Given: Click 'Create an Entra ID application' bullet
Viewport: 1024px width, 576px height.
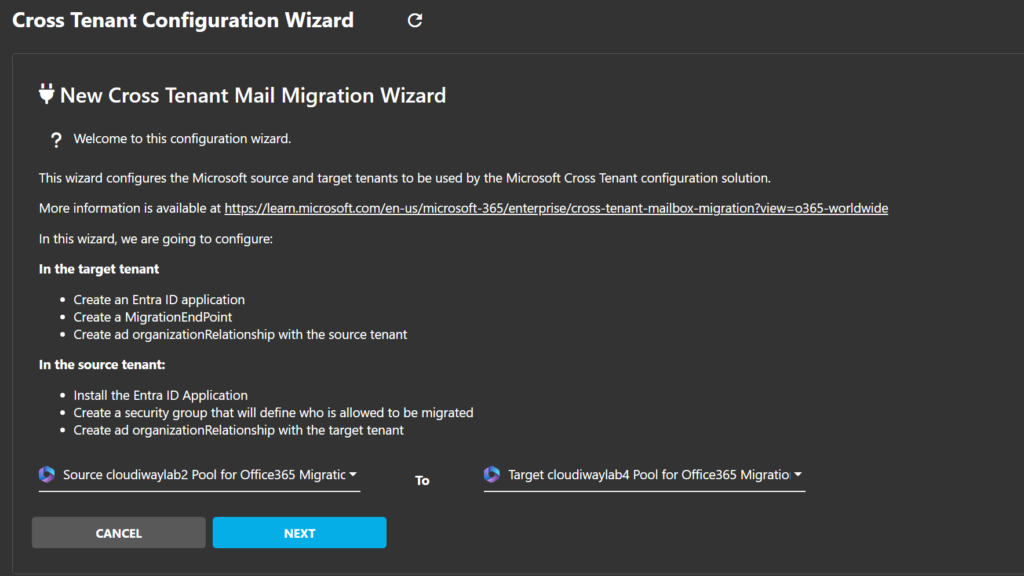Looking at the screenshot, I should pyautogui.click(x=159, y=300).
